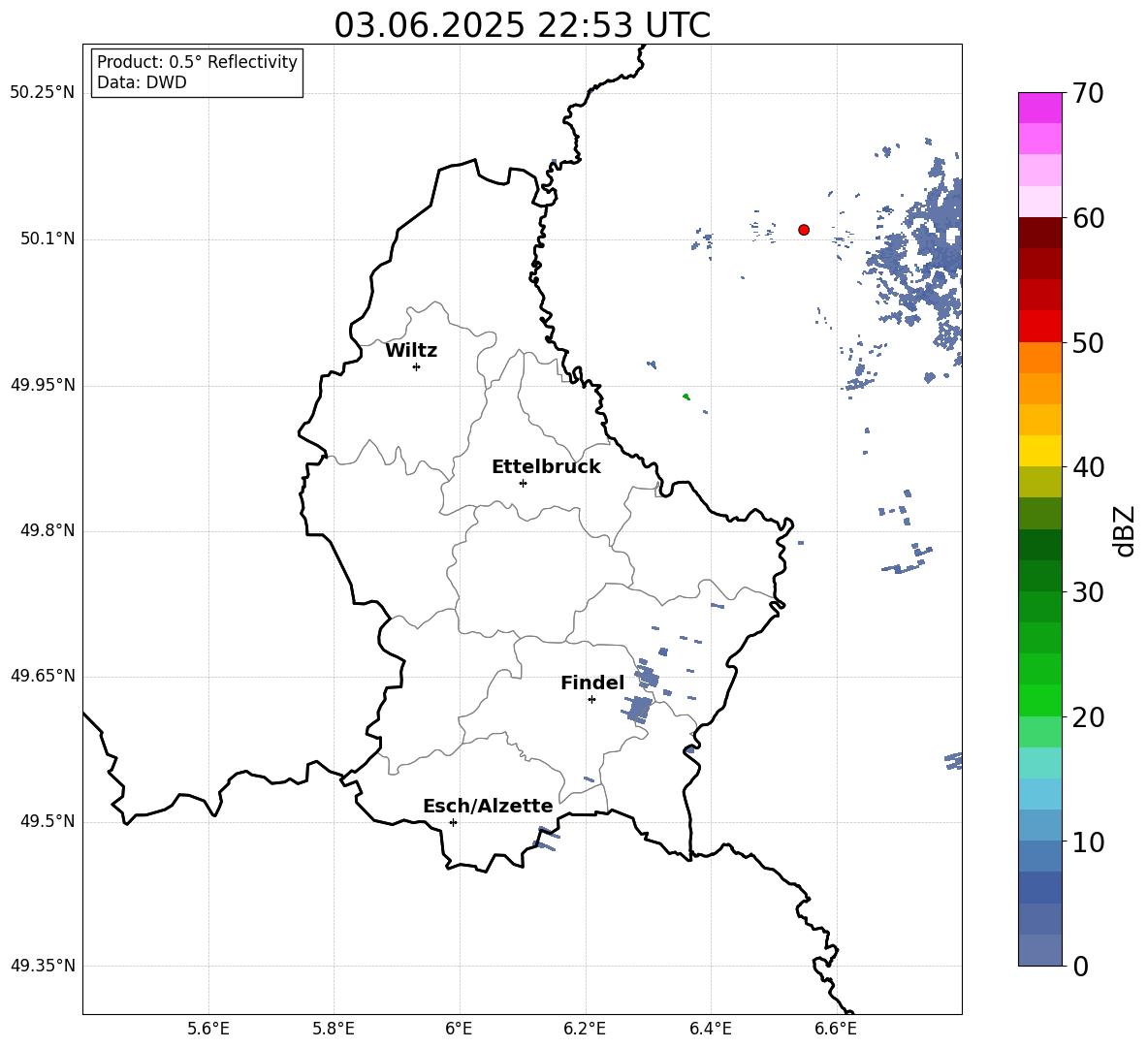
Task: Click the 49.35°N latitude label
Action: [x=43, y=966]
